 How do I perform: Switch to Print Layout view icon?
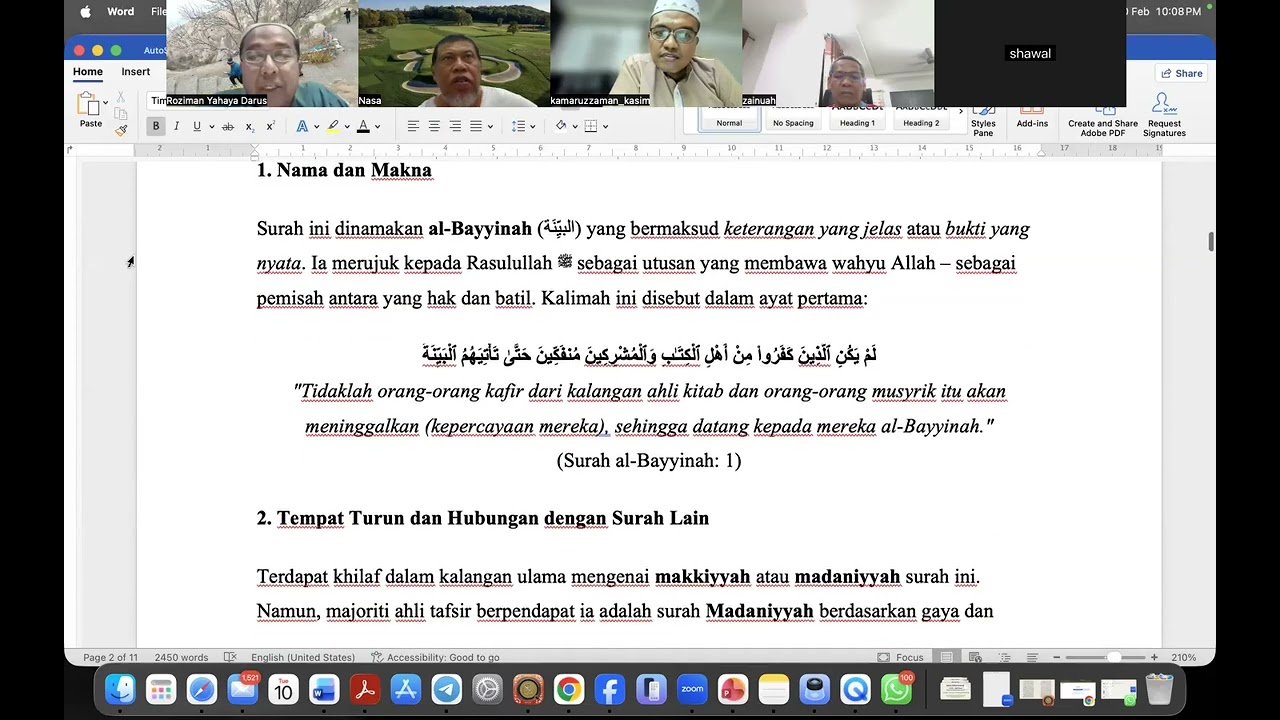pyautogui.click(x=946, y=657)
